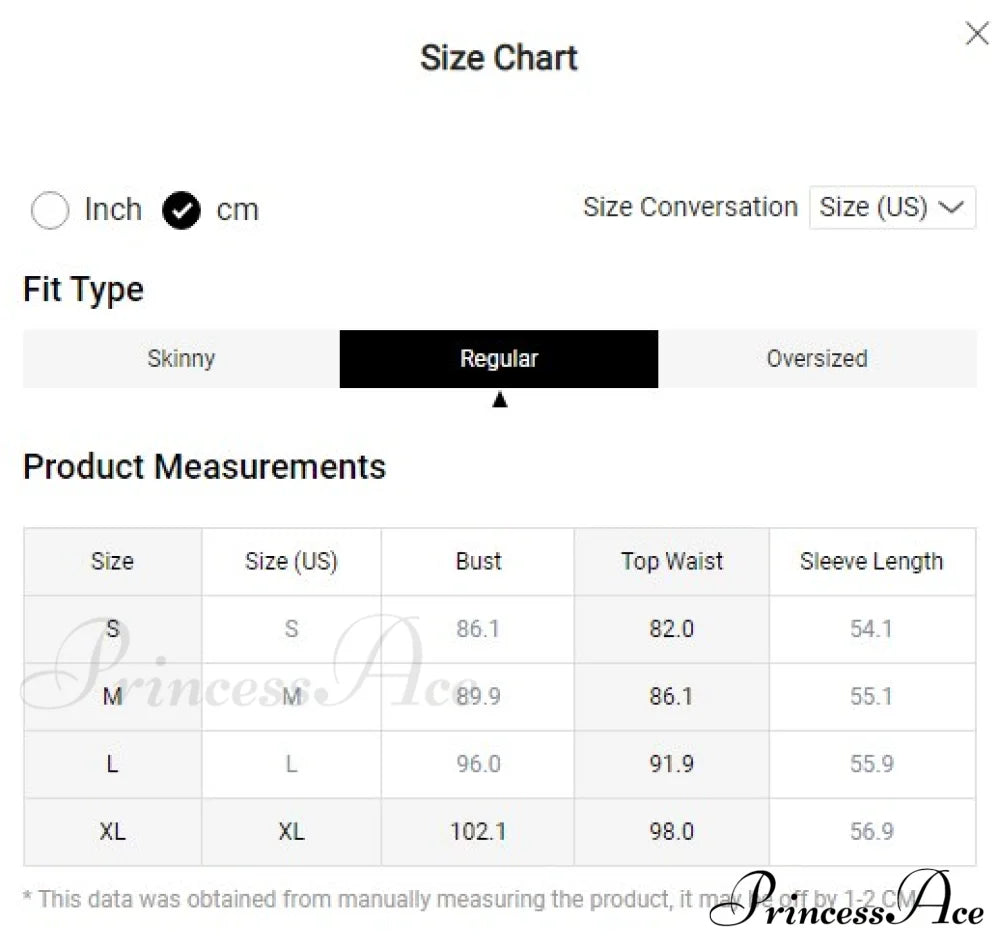Switch to the Skinny fit tab
Screen dimensions: 1000x946
pyautogui.click(x=181, y=359)
